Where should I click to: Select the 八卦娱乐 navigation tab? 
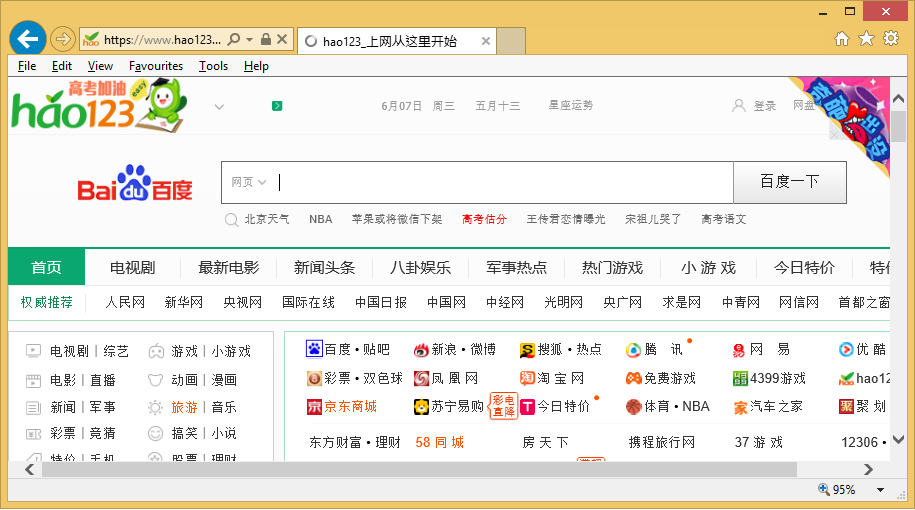[421, 267]
